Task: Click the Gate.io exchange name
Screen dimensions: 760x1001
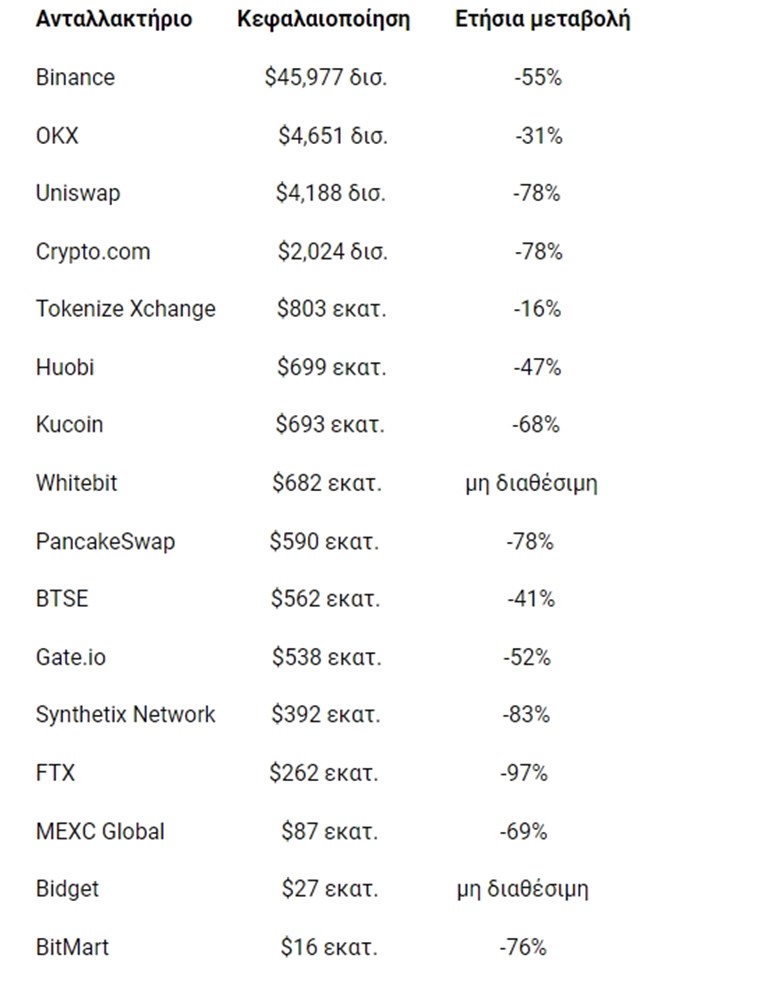Action: pyautogui.click(x=70, y=657)
